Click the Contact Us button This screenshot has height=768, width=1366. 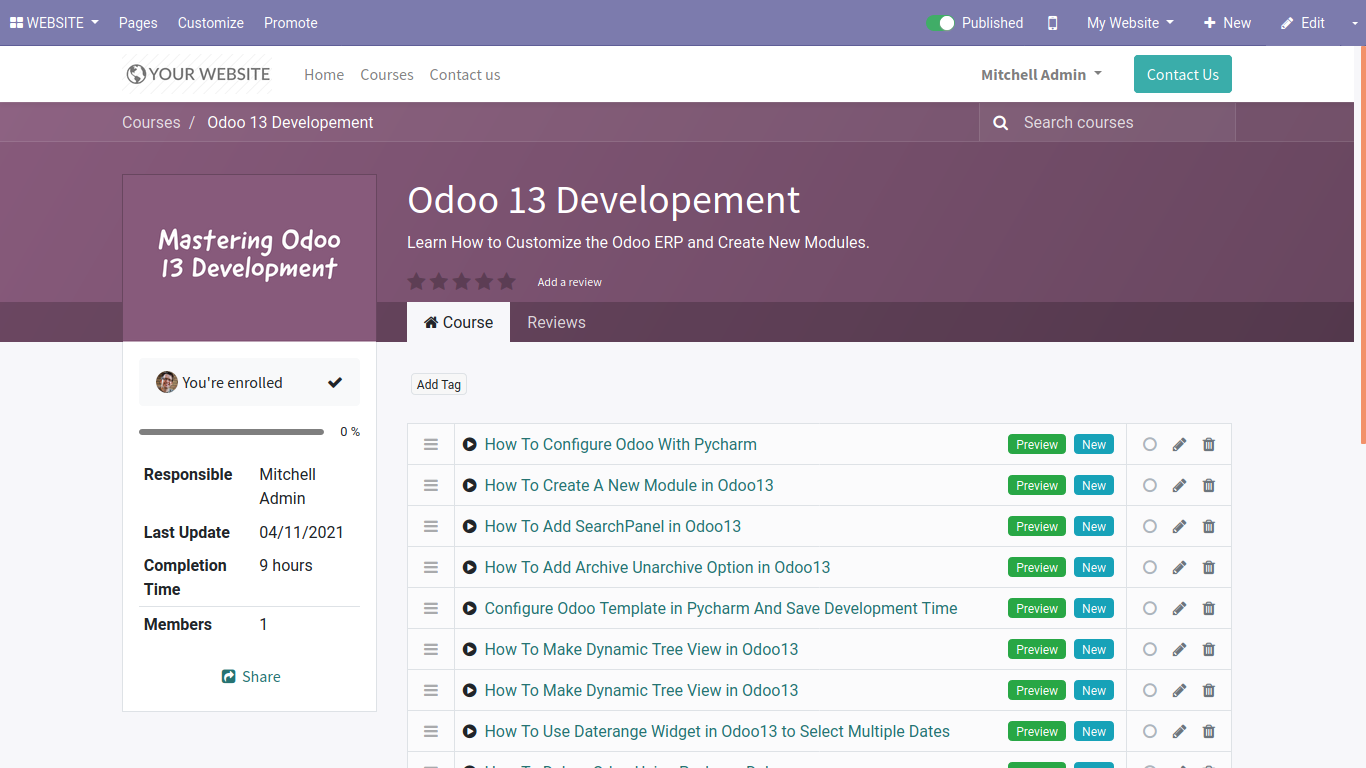[1182, 75]
